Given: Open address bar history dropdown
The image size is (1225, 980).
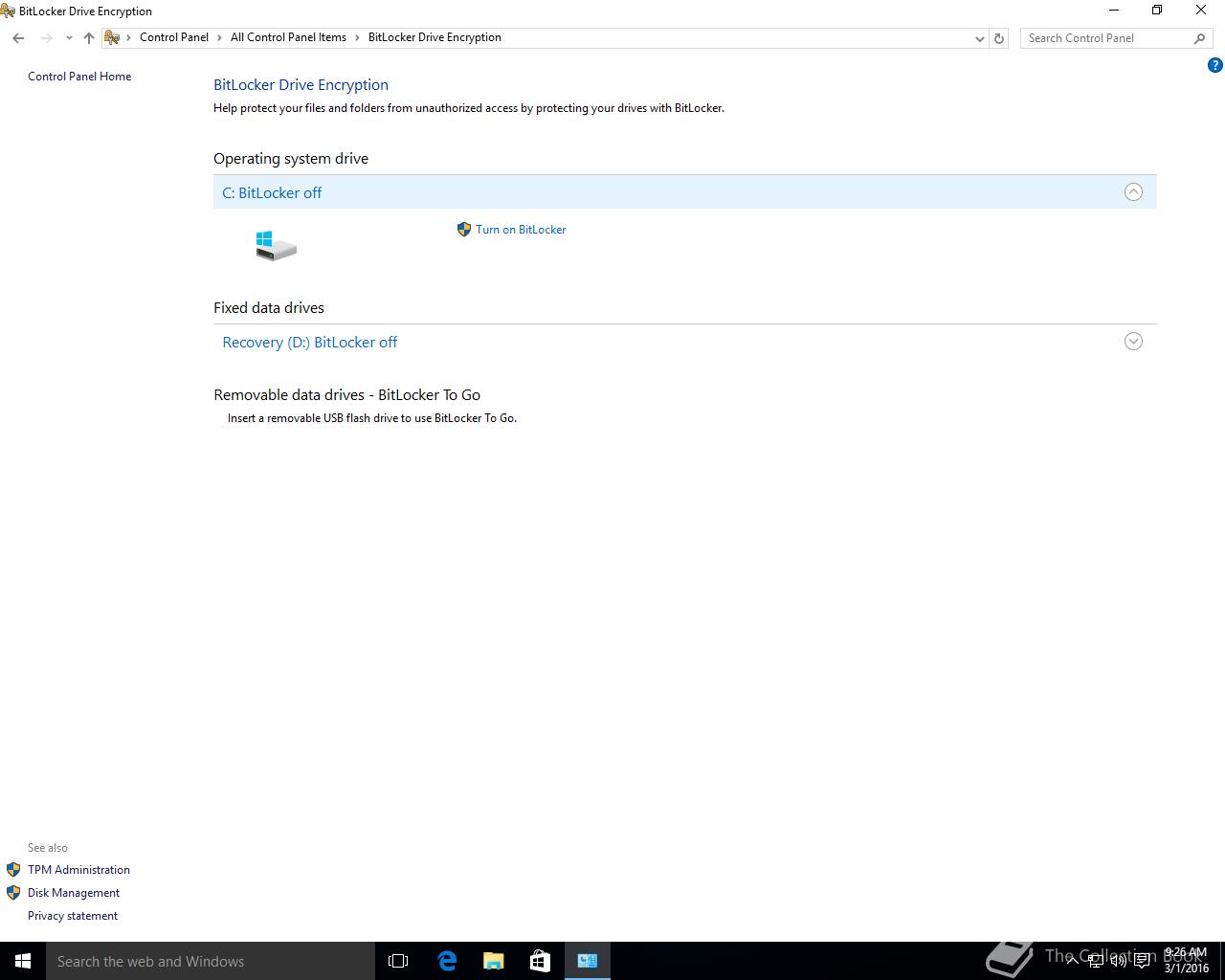Looking at the screenshot, I should pos(979,38).
